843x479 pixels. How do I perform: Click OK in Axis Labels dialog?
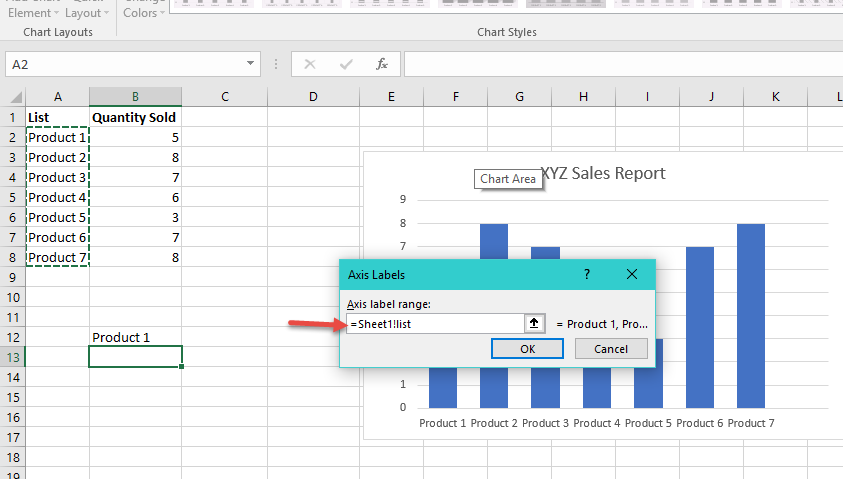tap(527, 348)
